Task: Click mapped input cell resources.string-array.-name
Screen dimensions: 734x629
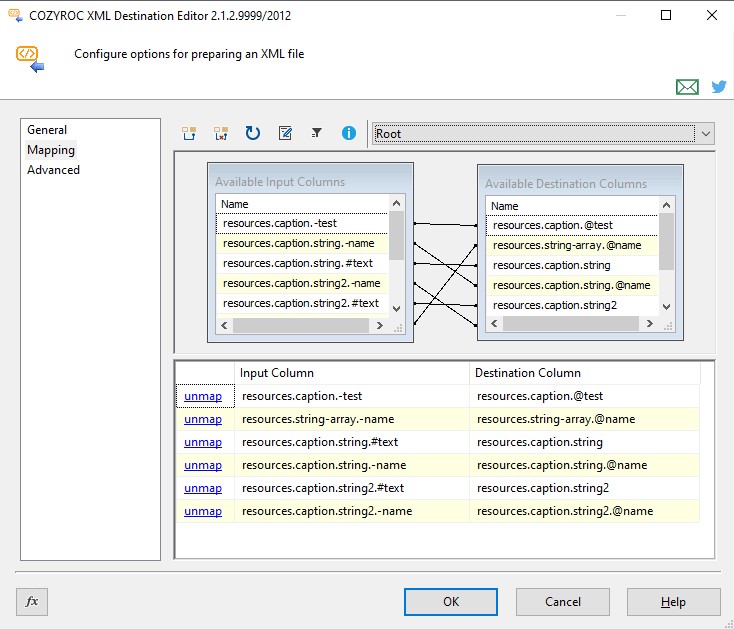Action: 352,419
